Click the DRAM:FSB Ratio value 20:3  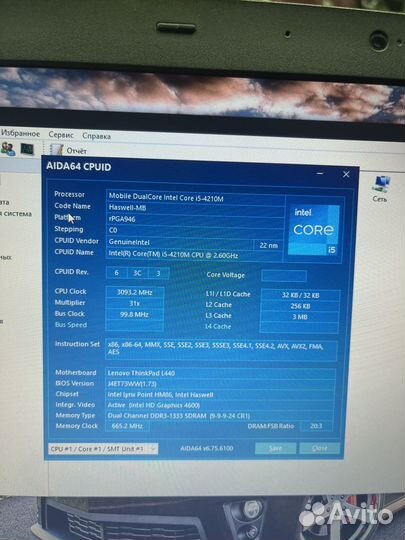tap(316, 426)
